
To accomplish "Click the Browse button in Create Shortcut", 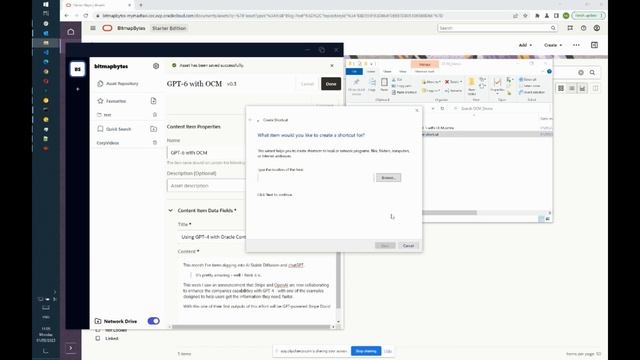I will [x=388, y=178].
